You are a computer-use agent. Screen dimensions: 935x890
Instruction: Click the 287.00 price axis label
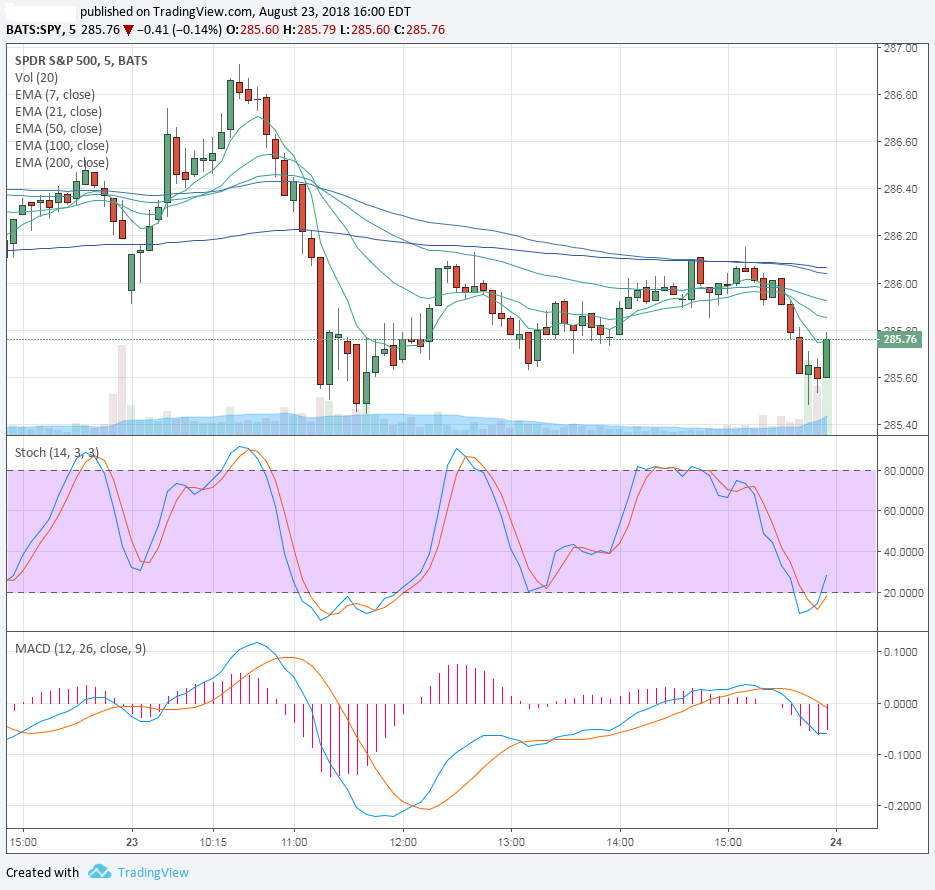900,48
